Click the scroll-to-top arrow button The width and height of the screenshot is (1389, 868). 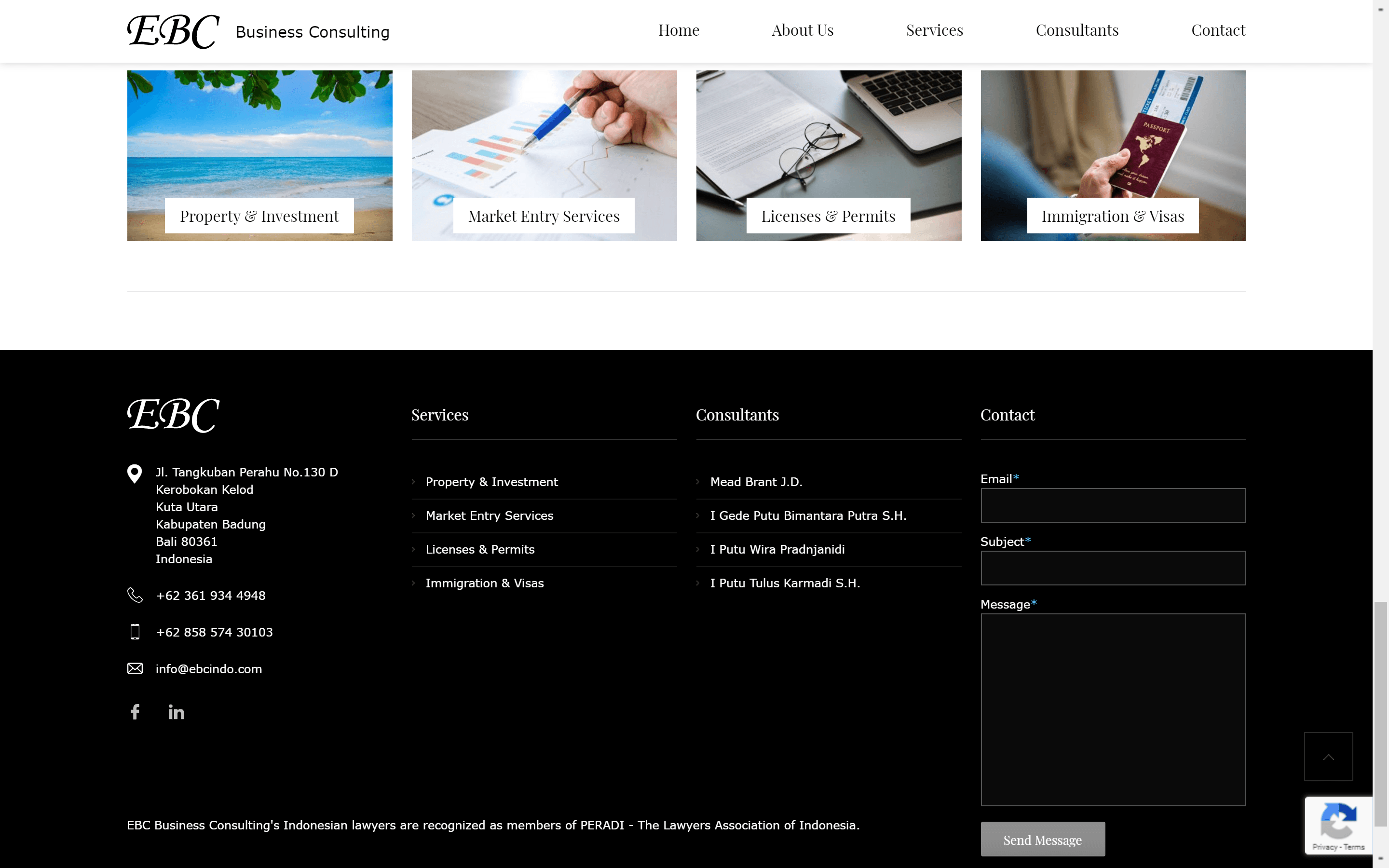click(1328, 757)
